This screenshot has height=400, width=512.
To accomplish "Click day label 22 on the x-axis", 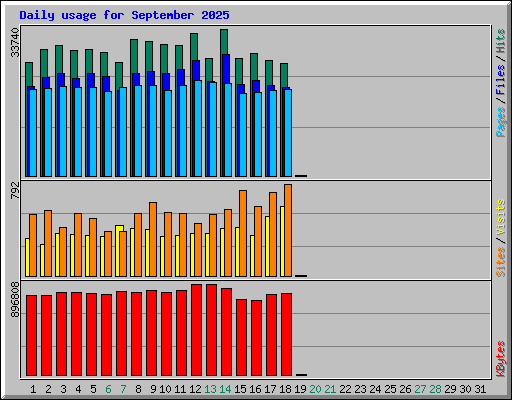I will (x=345, y=389).
